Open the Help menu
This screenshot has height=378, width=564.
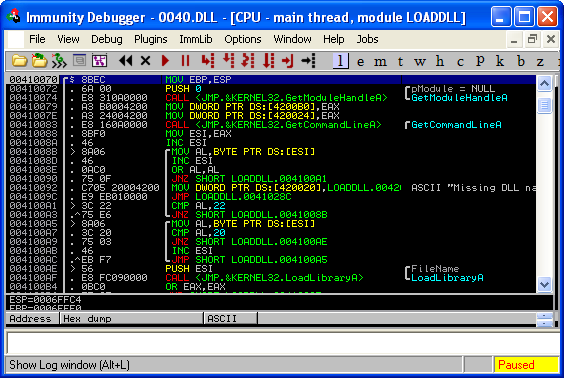pos(333,39)
